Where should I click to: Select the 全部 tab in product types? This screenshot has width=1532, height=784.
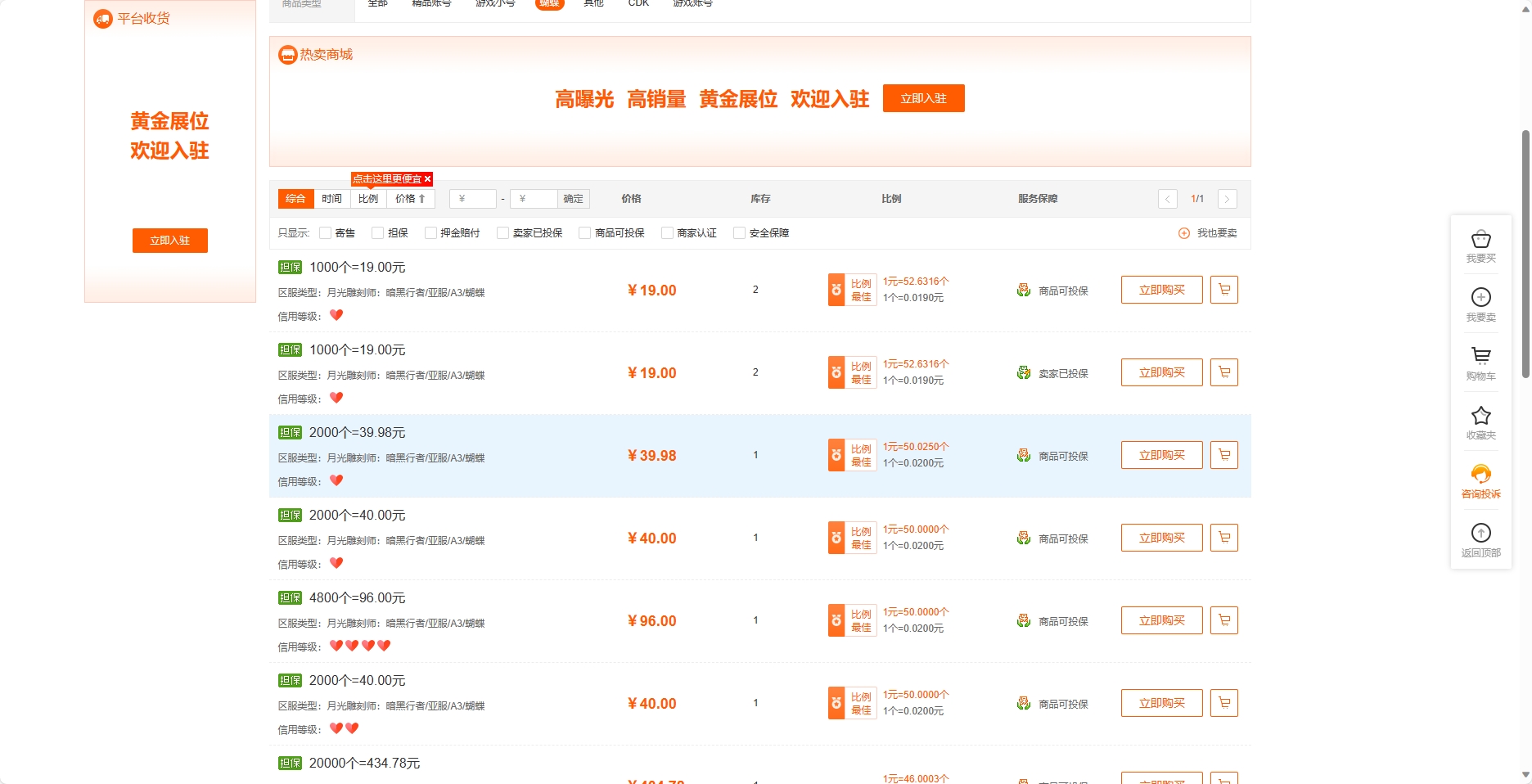coord(376,3)
